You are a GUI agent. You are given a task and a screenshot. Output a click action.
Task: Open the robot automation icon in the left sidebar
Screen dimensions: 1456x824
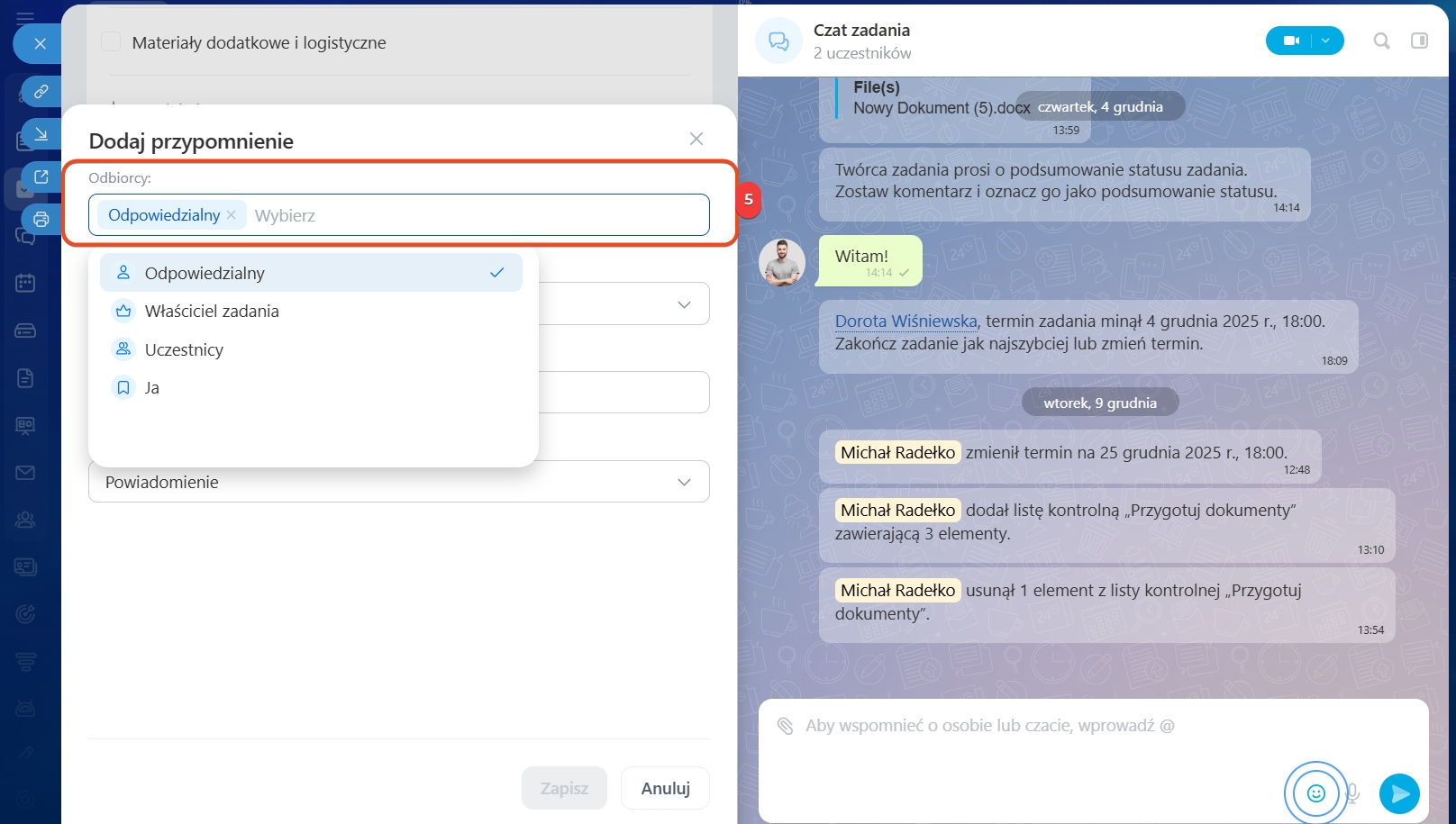[25, 709]
